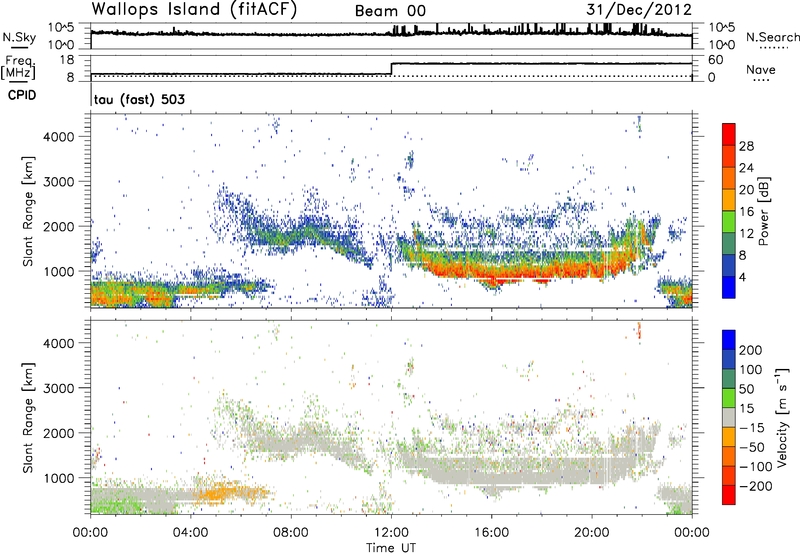Click the '04:00' time axis tick label

point(190,533)
